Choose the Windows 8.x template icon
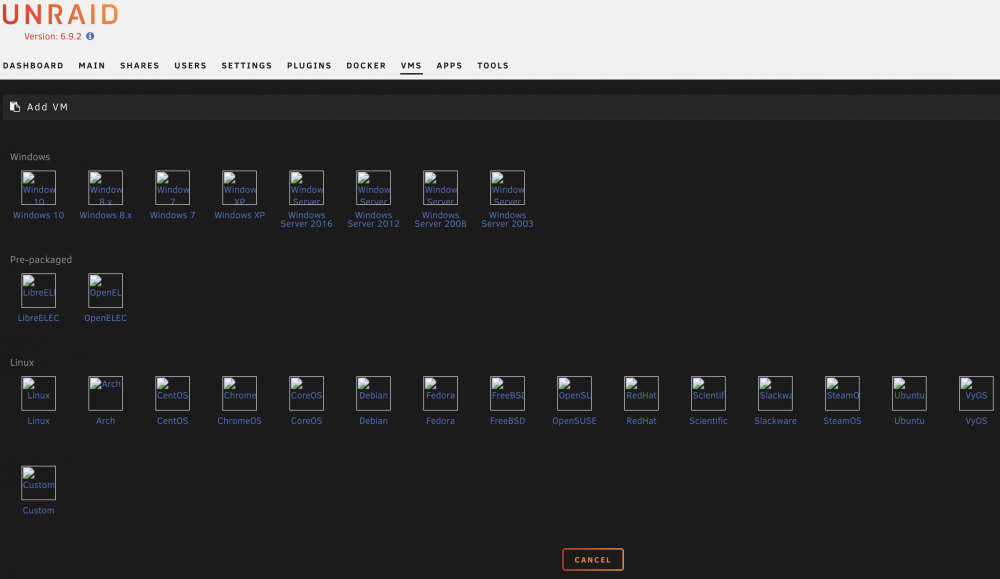1000x579 pixels. click(x=105, y=187)
